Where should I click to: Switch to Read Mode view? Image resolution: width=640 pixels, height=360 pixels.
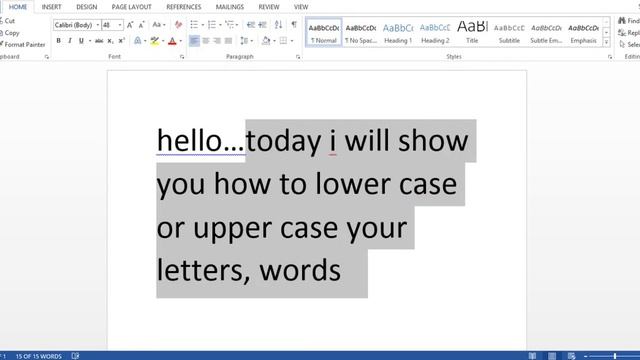tap(532, 356)
